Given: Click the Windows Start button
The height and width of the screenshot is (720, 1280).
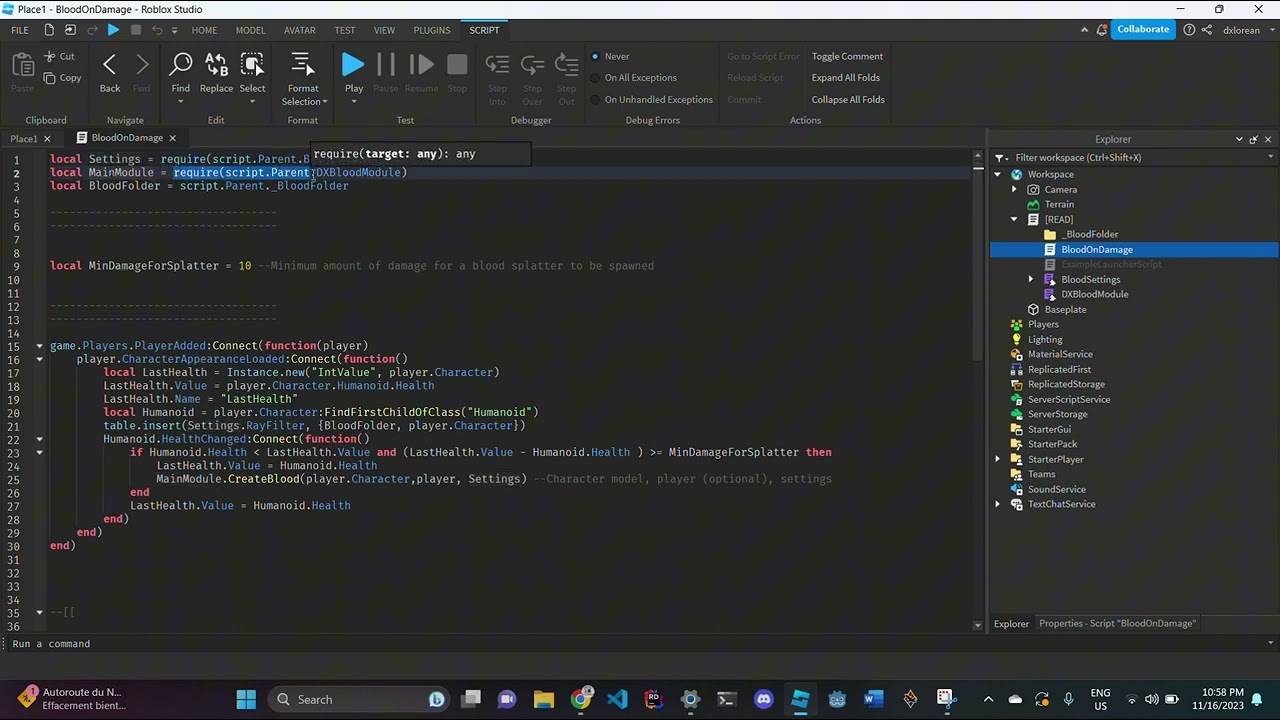Looking at the screenshot, I should point(246,699).
